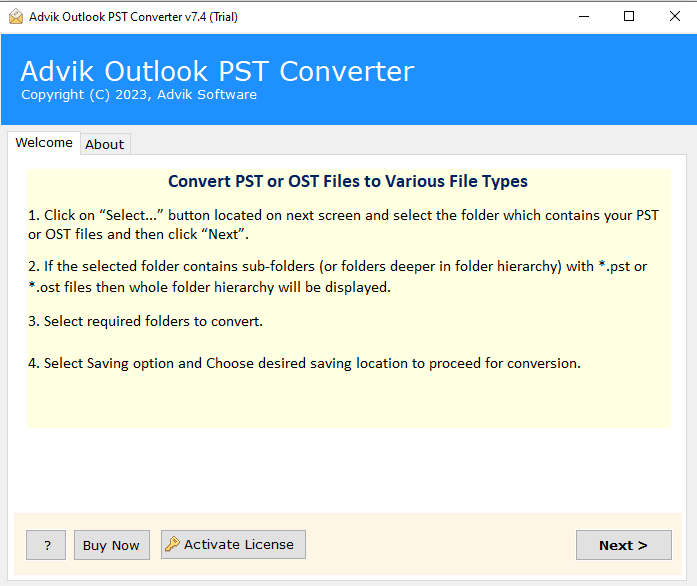This screenshot has height=586, width=697.
Task: Click the key icon on Activate License
Action: (x=172, y=544)
